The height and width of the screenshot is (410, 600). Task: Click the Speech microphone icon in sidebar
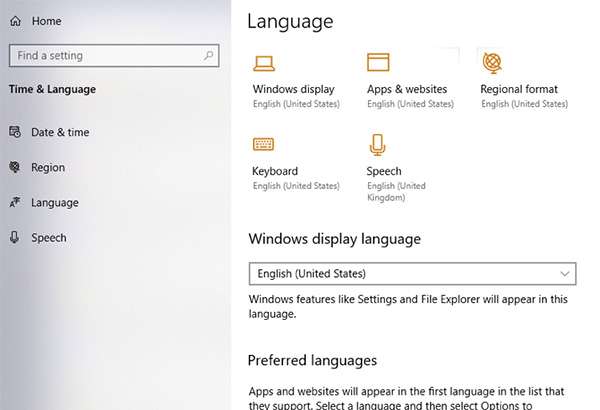click(x=15, y=237)
